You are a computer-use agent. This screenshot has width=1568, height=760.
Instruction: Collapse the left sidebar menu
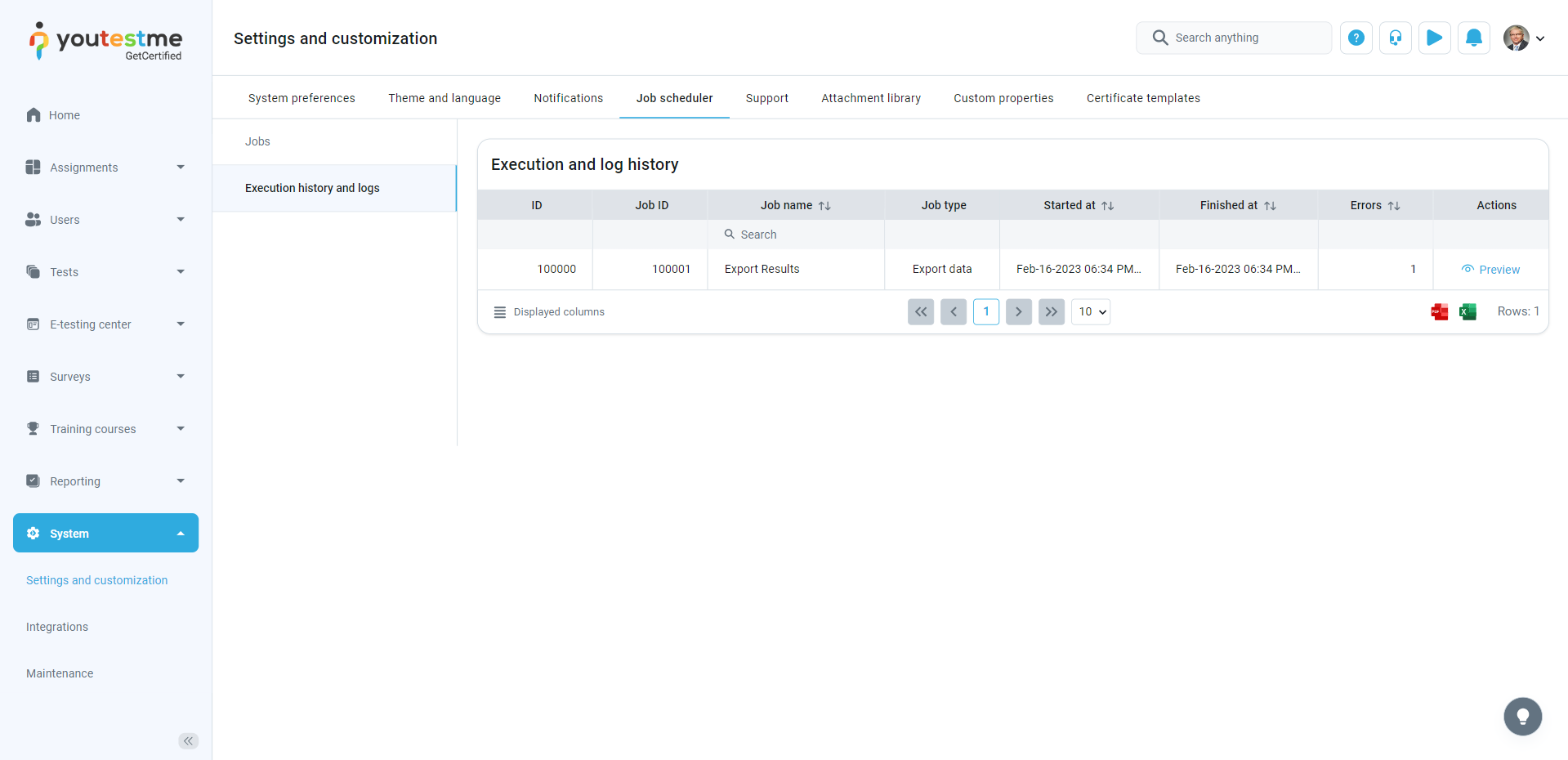[x=188, y=741]
